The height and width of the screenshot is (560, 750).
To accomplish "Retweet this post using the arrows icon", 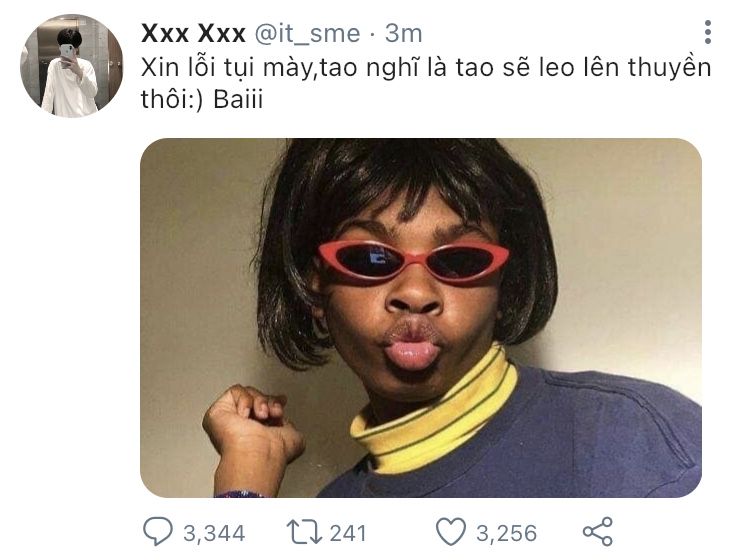I will pos(304,532).
